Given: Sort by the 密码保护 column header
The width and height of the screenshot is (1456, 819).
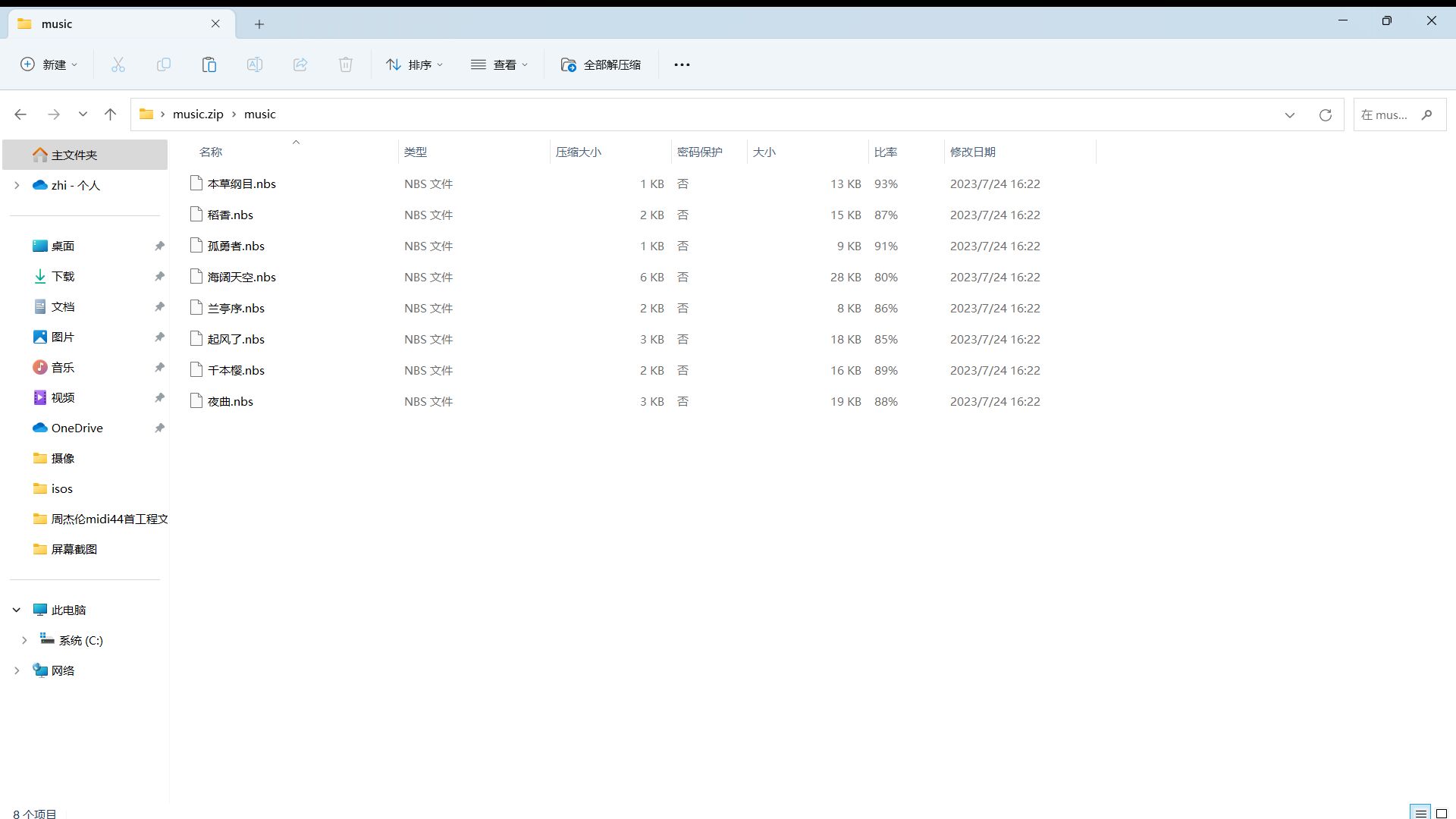Looking at the screenshot, I should (700, 152).
